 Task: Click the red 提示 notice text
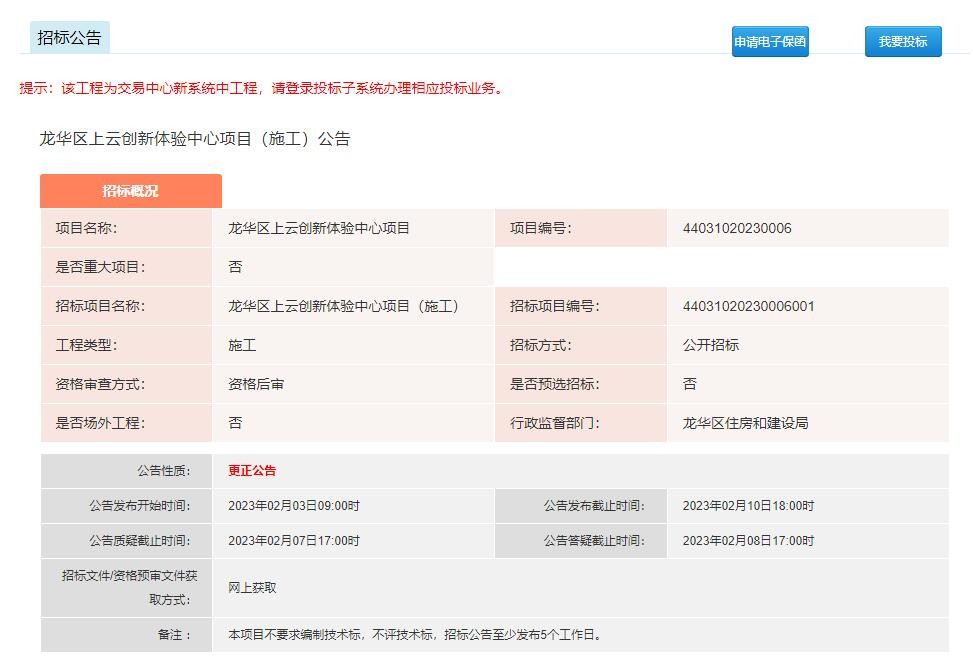pyautogui.click(x=262, y=88)
